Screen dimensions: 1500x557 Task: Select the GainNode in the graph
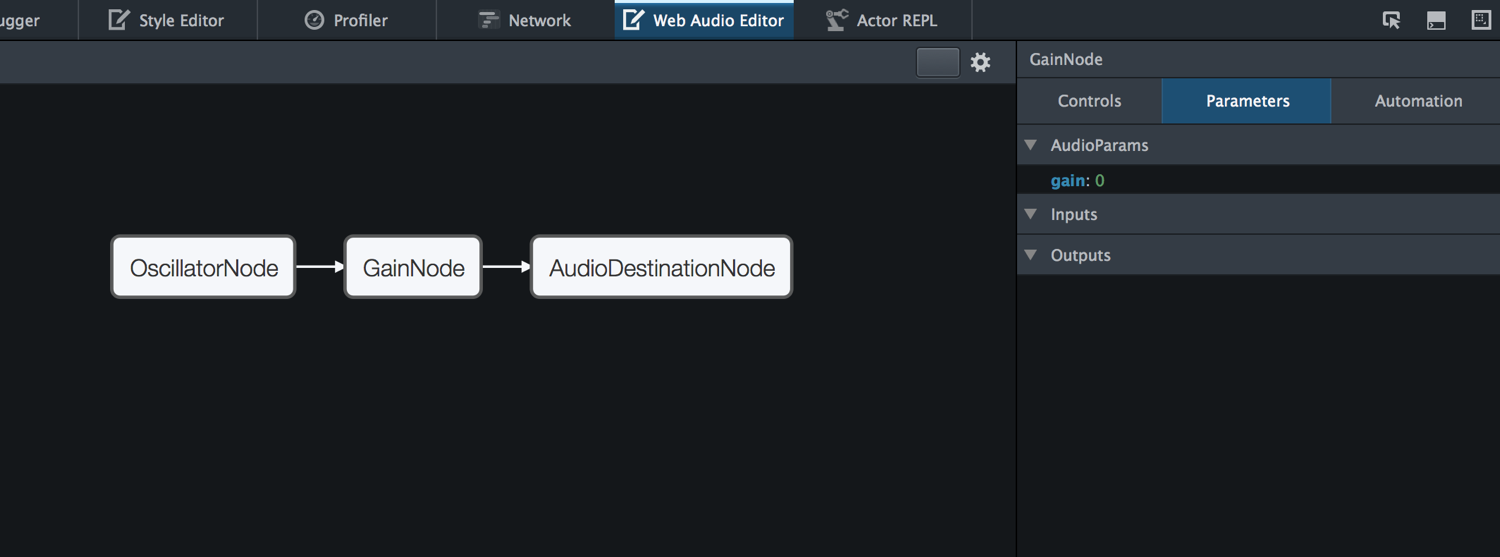pos(413,267)
